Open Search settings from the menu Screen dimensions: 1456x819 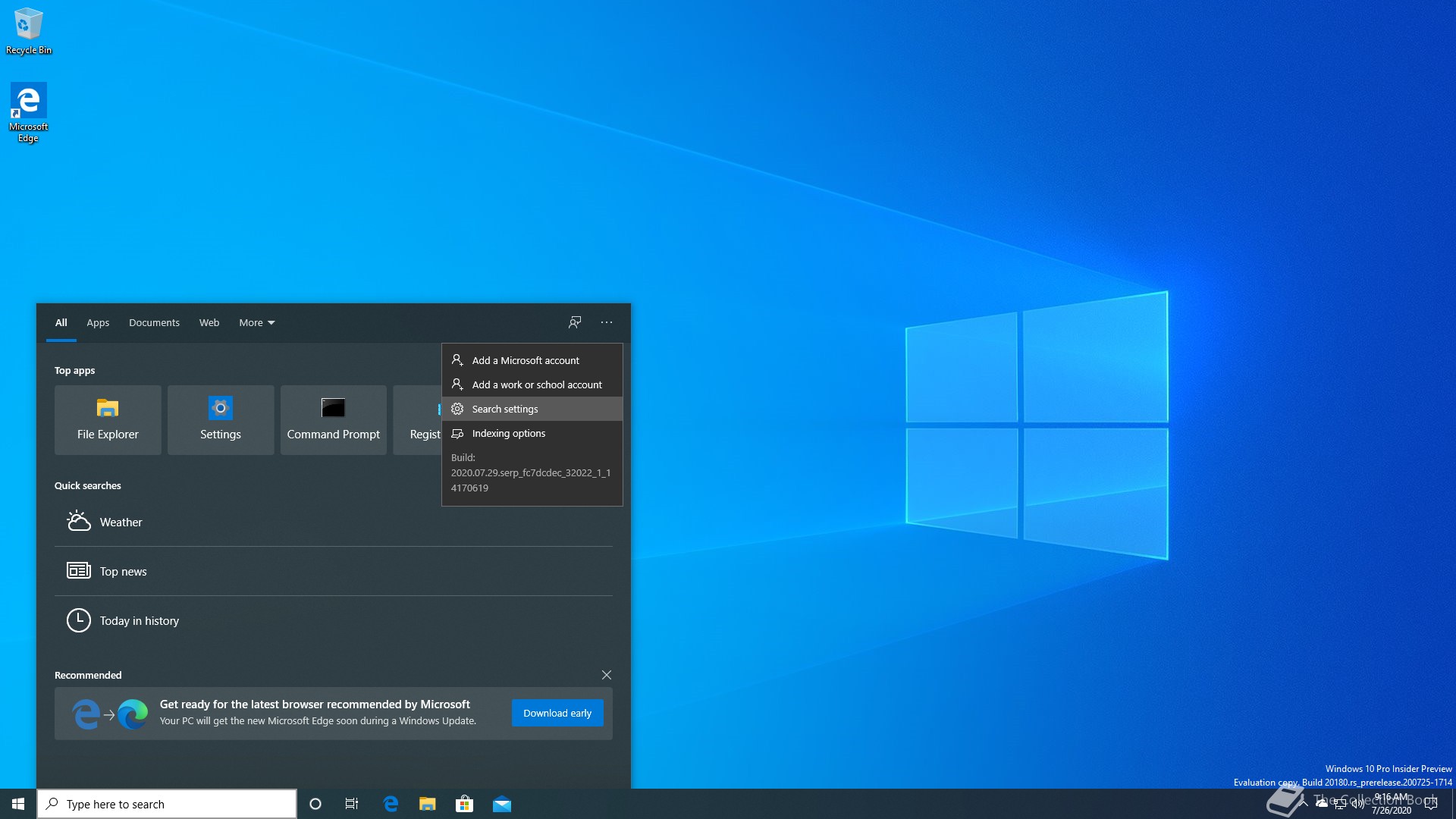532,409
